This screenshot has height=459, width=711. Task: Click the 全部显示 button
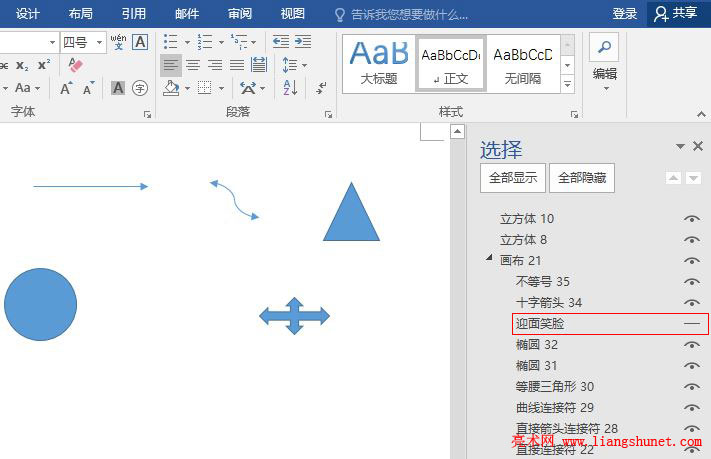[513, 178]
